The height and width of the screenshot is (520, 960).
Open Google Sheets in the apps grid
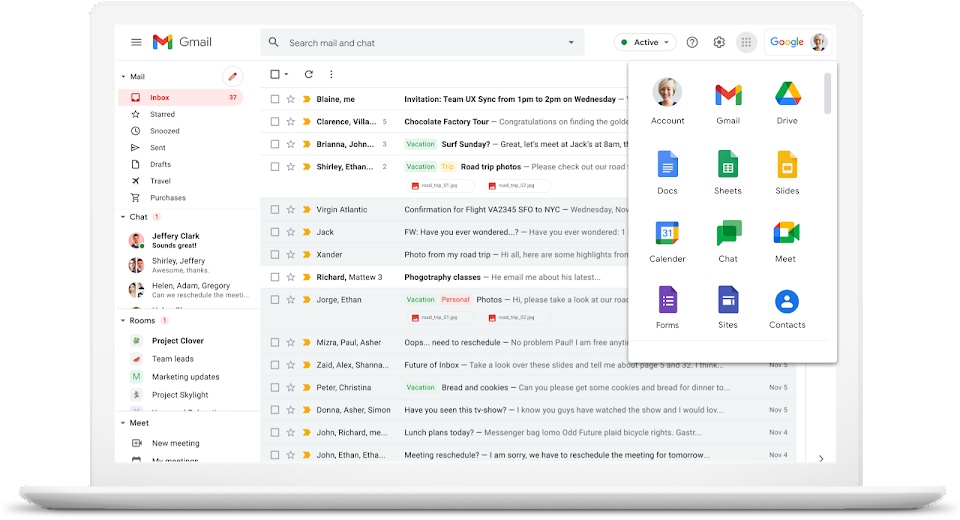coord(727,165)
